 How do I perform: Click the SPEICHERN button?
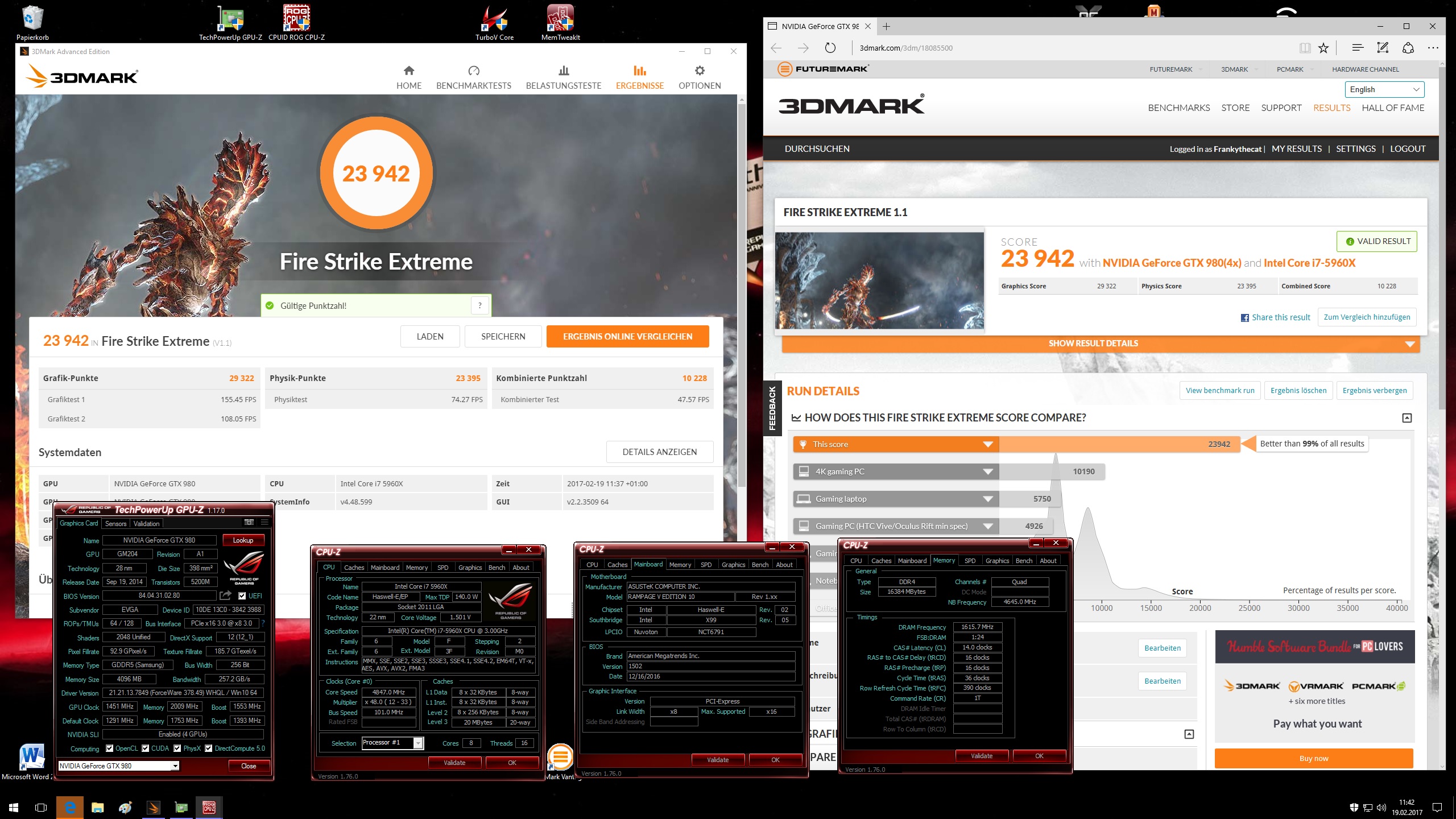click(503, 337)
